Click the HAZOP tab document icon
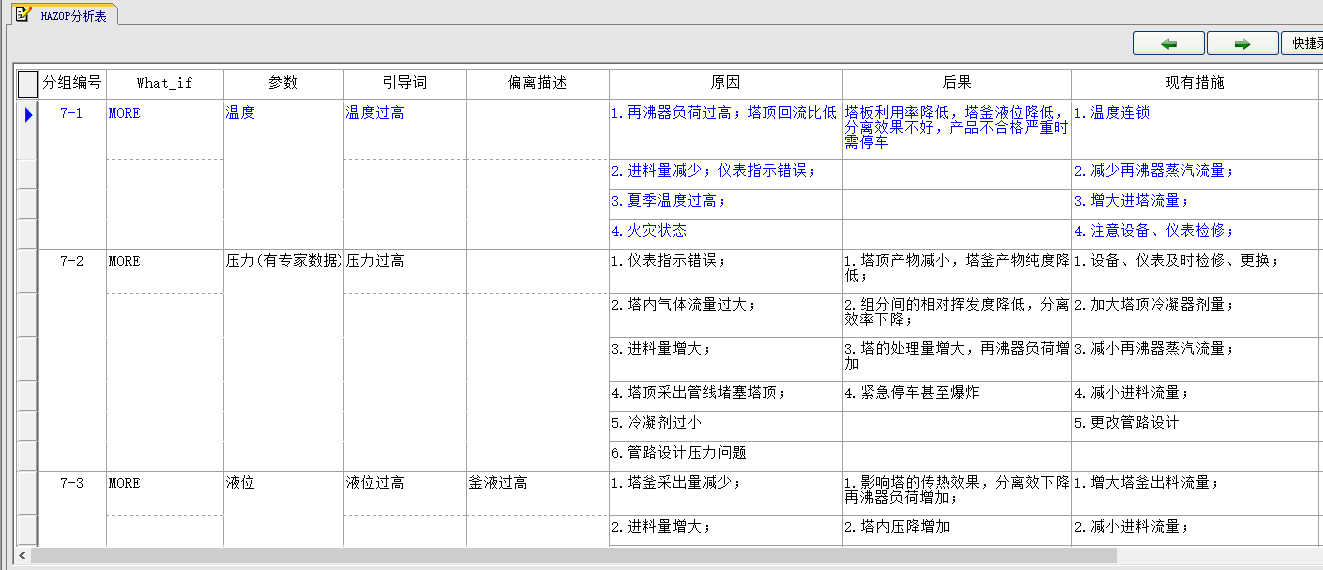This screenshot has height=570, width=1323. 22,15
